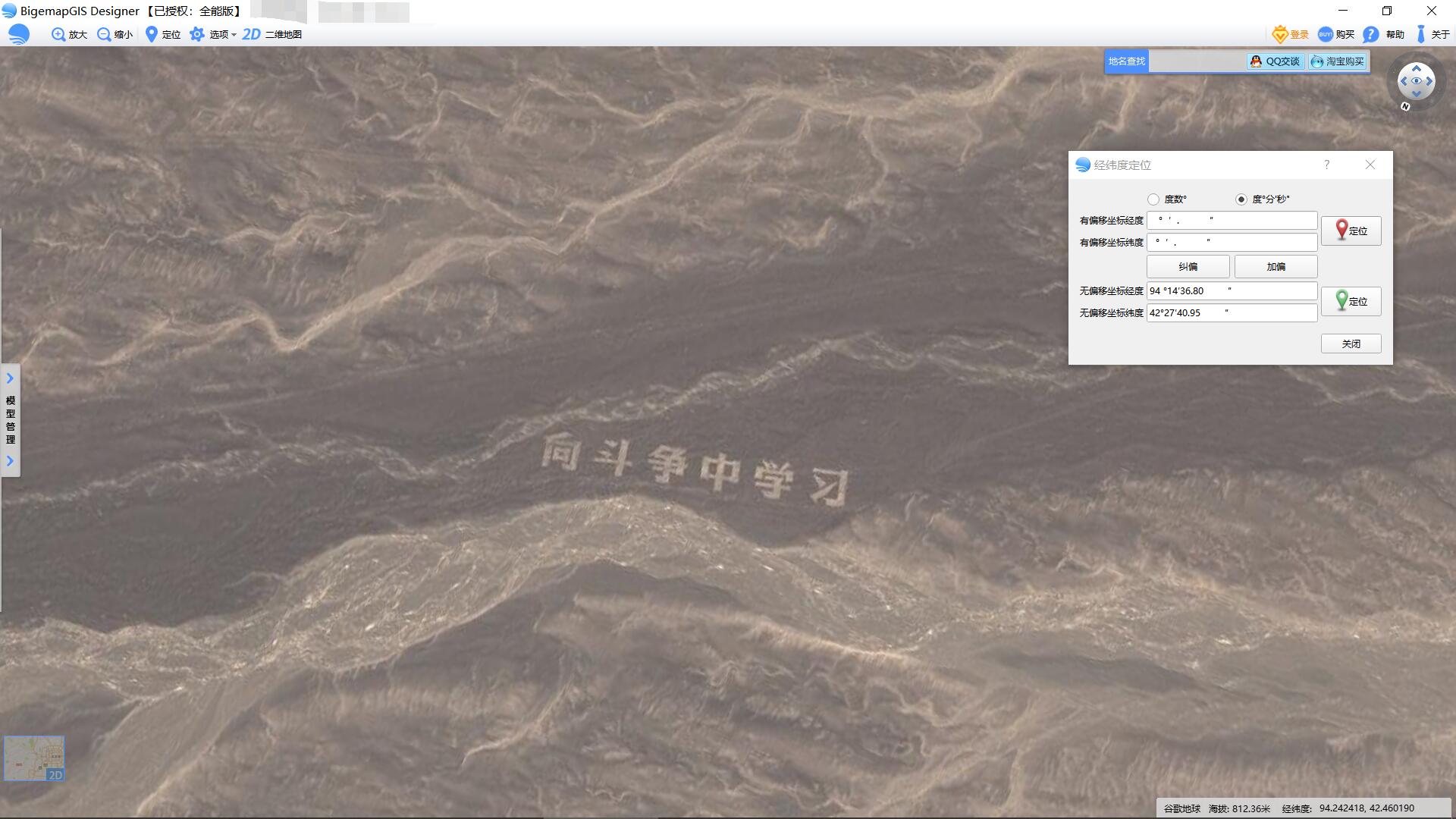Screen dimensions: 1456x819
Task: Click the QQ交谈 chat link
Action: (x=1275, y=61)
